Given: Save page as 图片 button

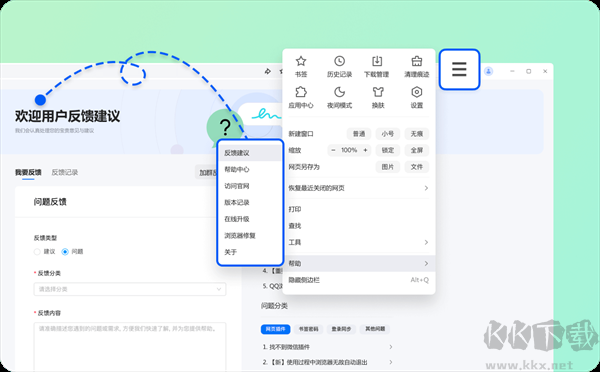Looking at the screenshot, I should [388, 167].
